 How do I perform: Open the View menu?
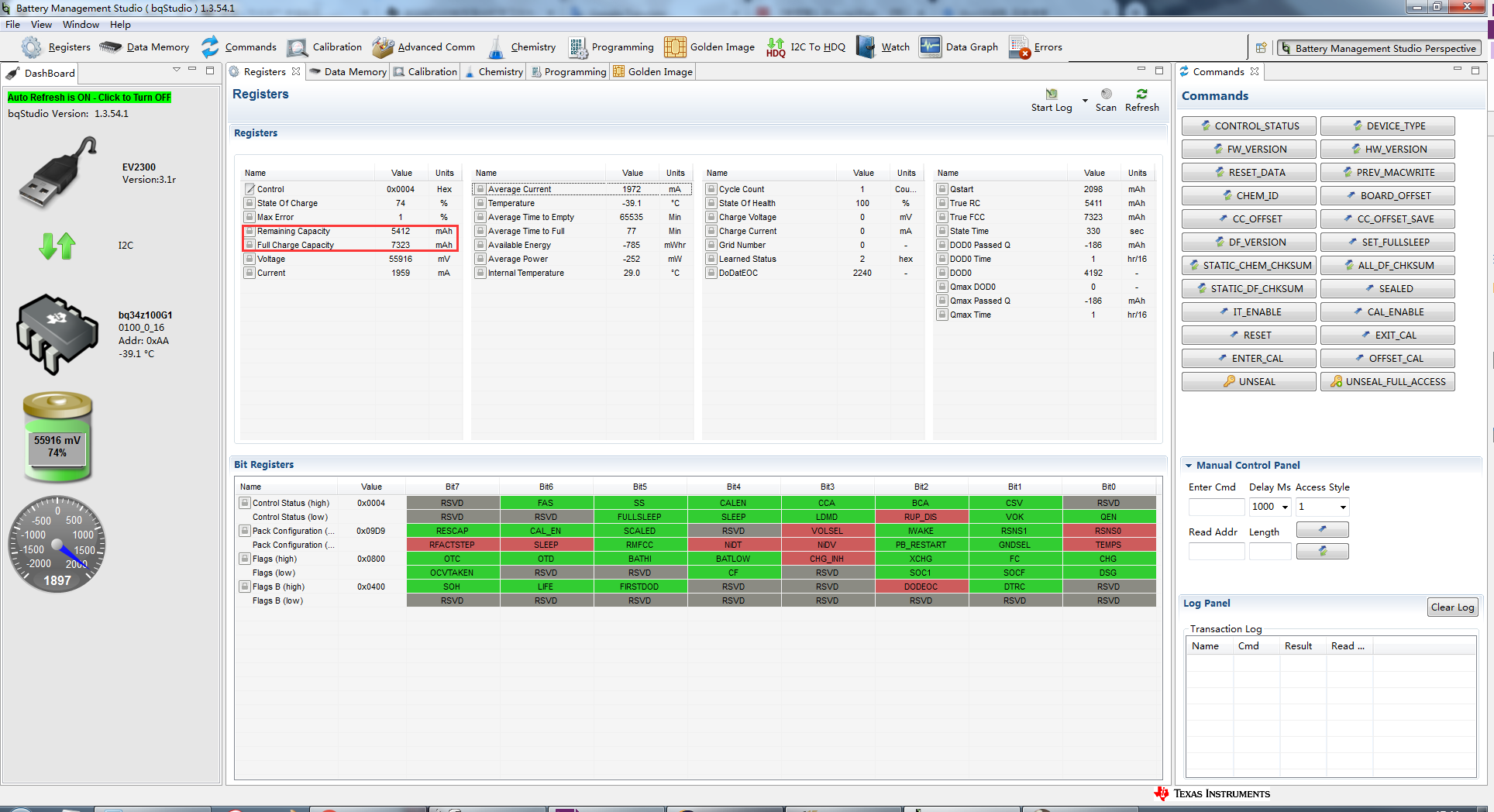pos(42,25)
